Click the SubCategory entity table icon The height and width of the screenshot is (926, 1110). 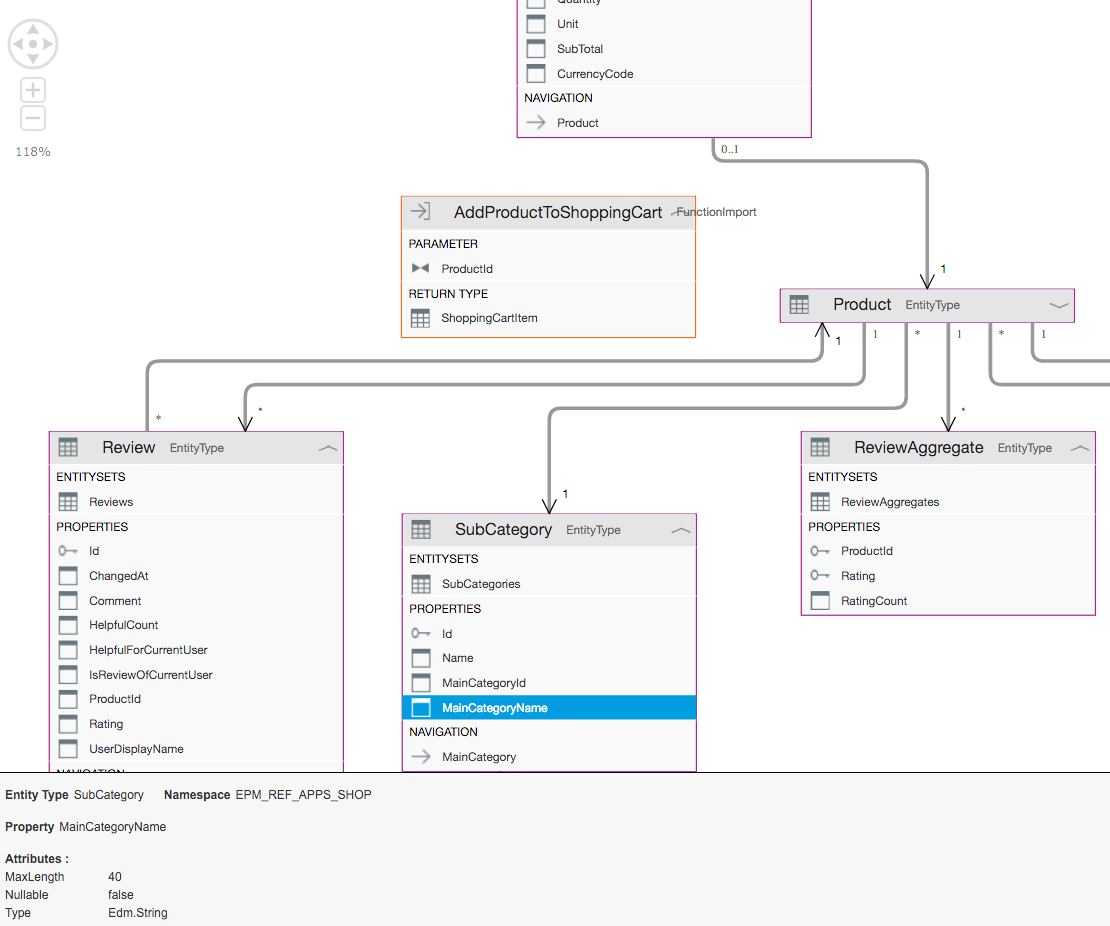tap(421, 530)
